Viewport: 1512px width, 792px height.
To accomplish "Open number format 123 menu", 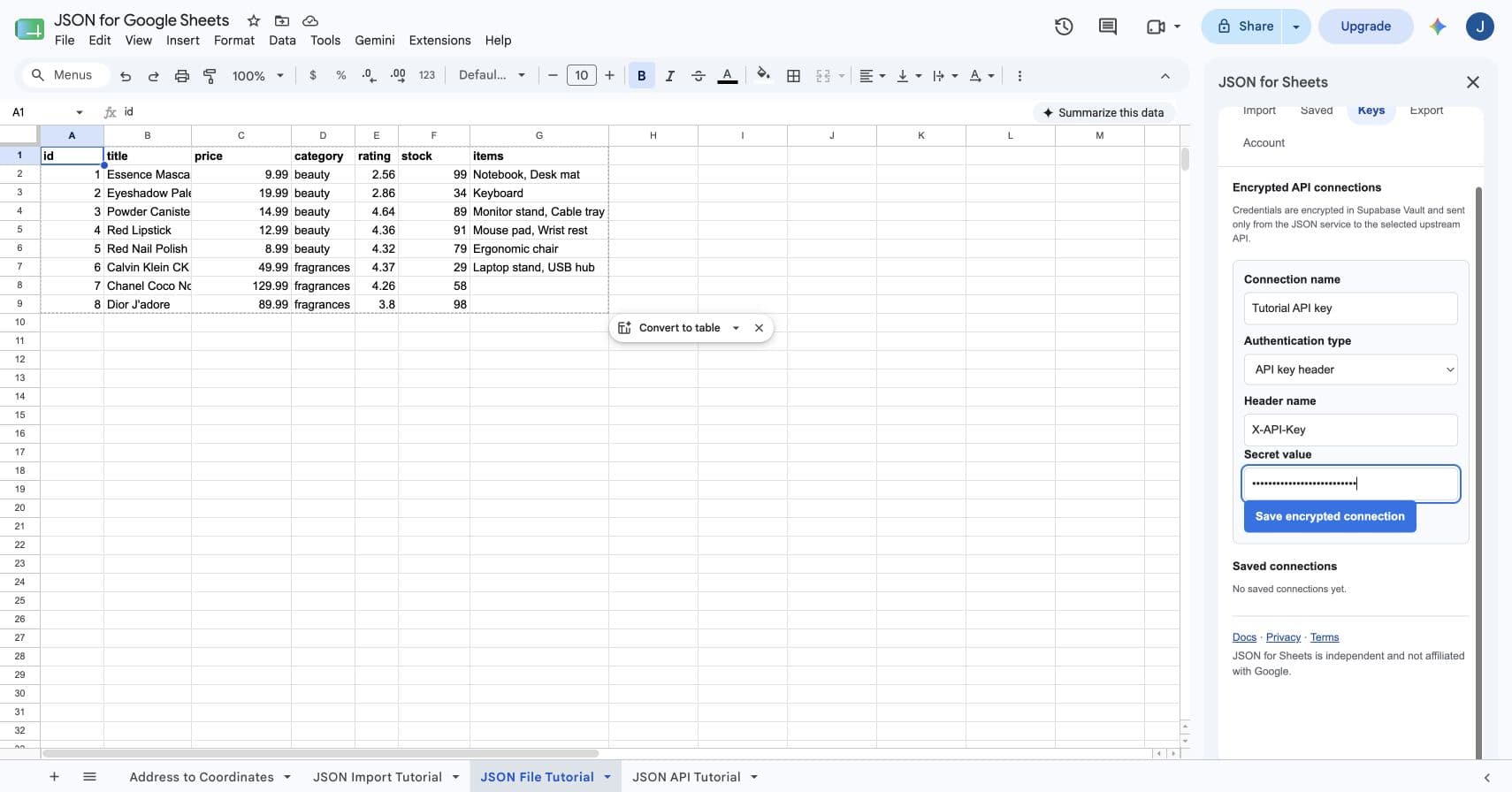I will pos(426,76).
